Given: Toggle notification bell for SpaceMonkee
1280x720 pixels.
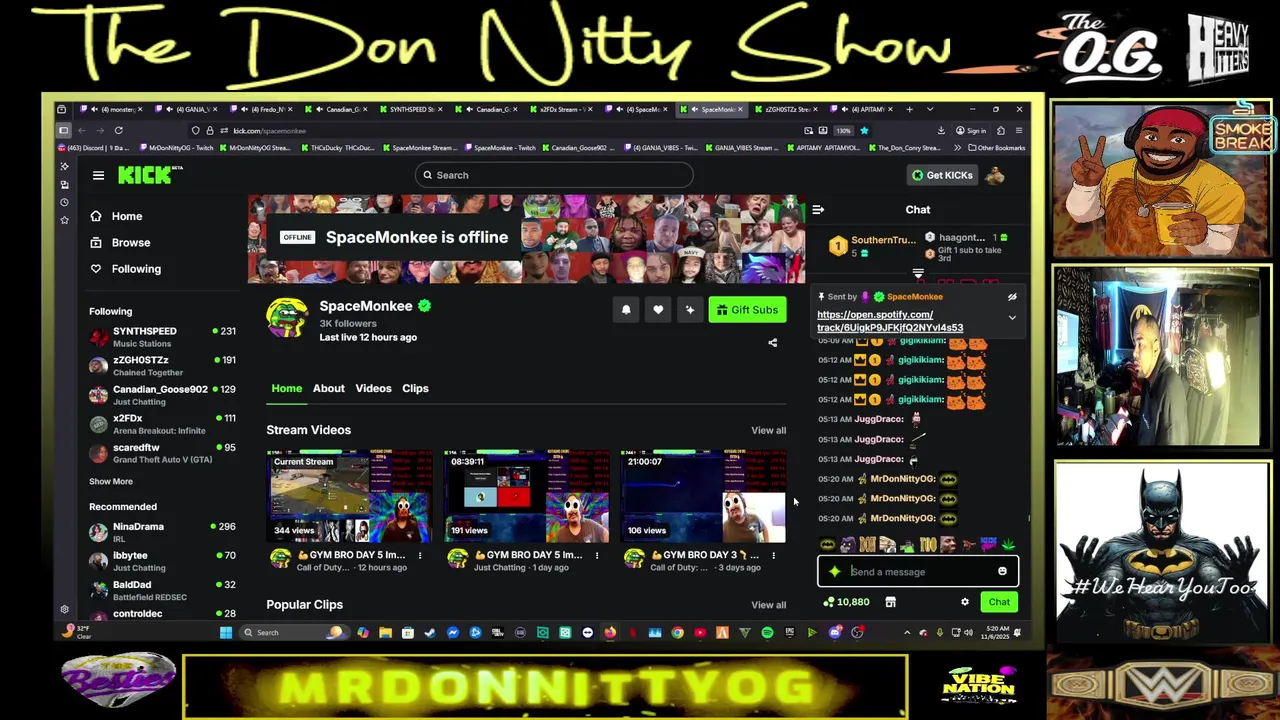Looking at the screenshot, I should 626,310.
